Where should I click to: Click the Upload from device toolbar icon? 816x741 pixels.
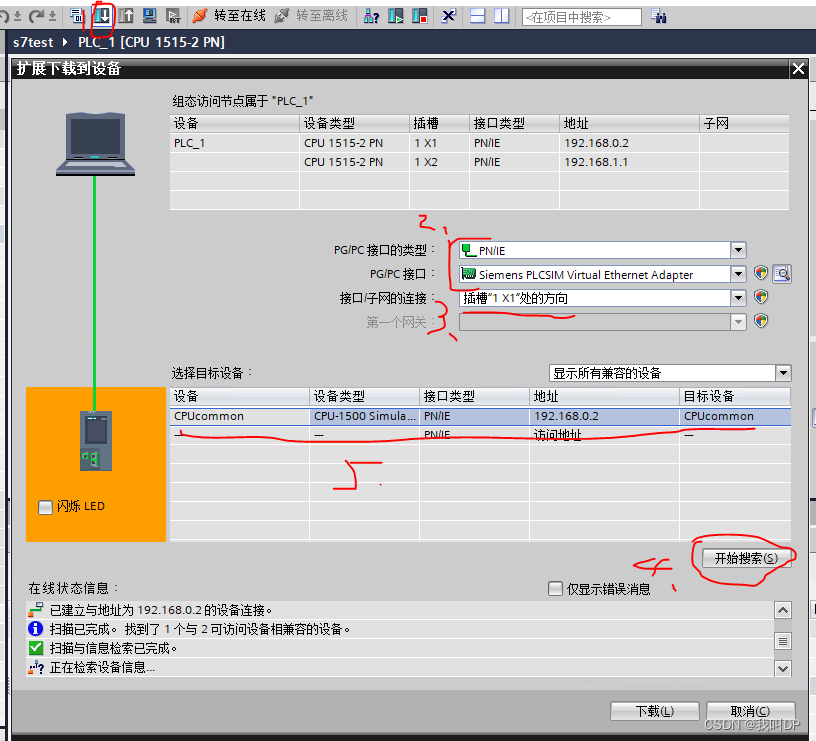(x=125, y=16)
